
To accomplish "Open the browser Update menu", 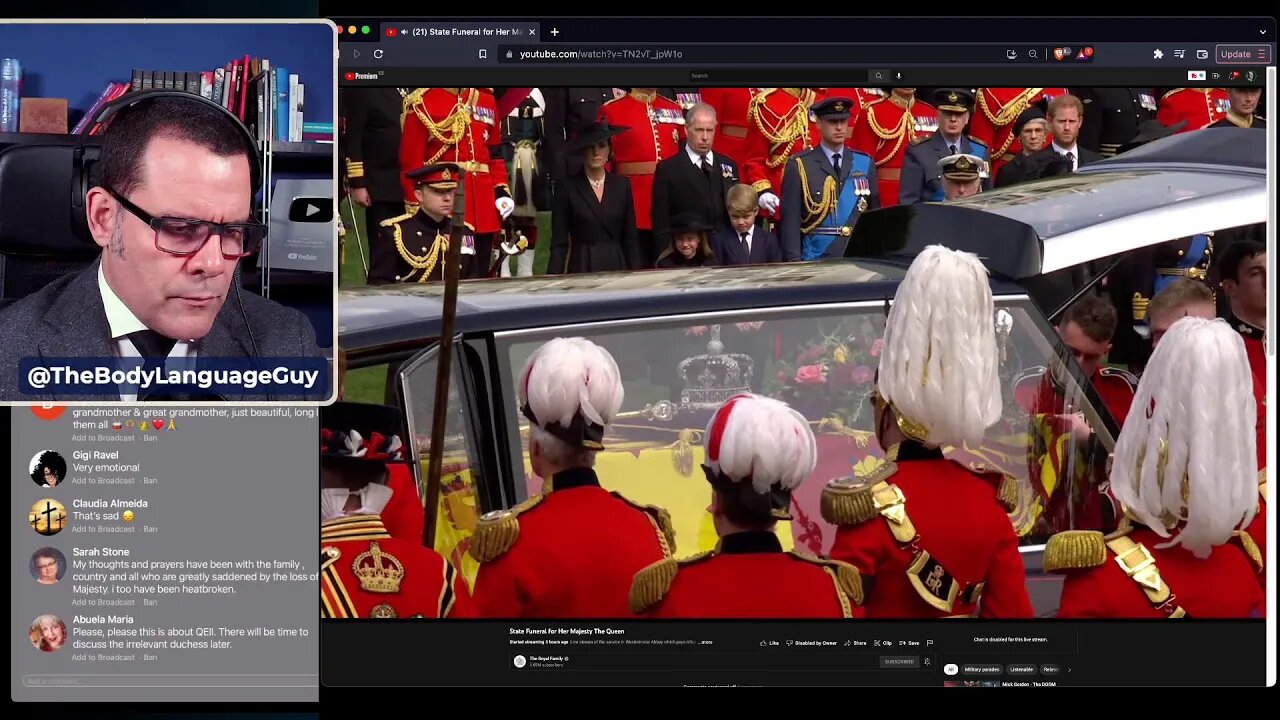I will [1243, 54].
